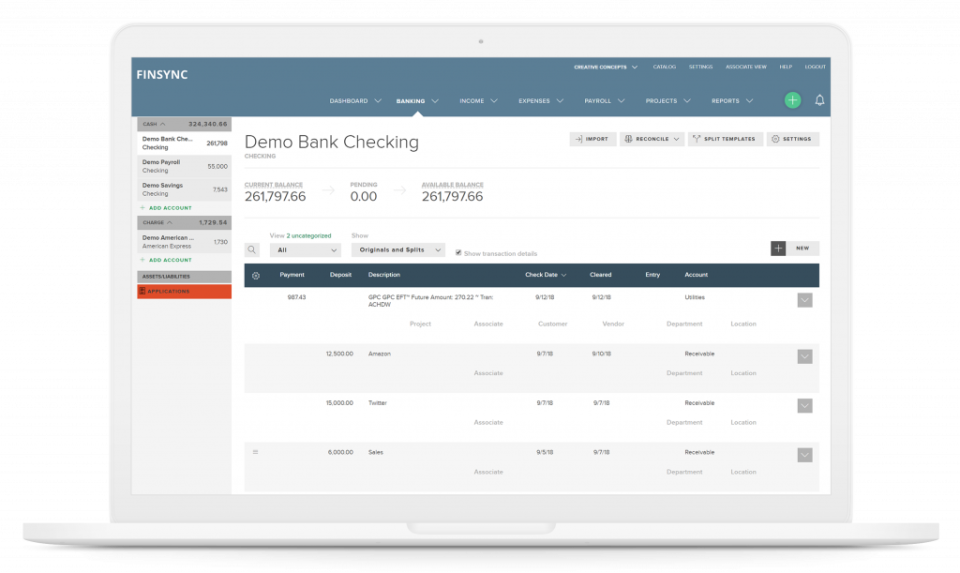Click Add Account under Charge
The width and height of the screenshot is (960, 573).
(x=167, y=260)
